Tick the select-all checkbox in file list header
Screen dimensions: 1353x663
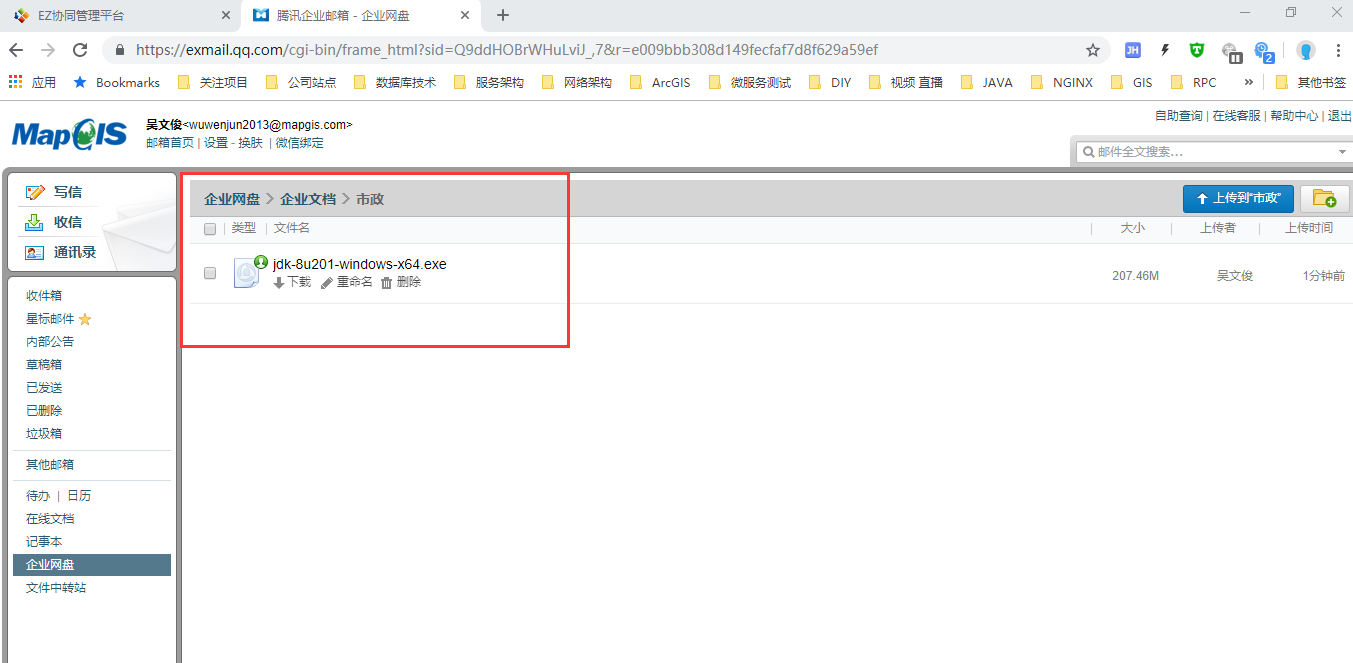click(x=210, y=229)
